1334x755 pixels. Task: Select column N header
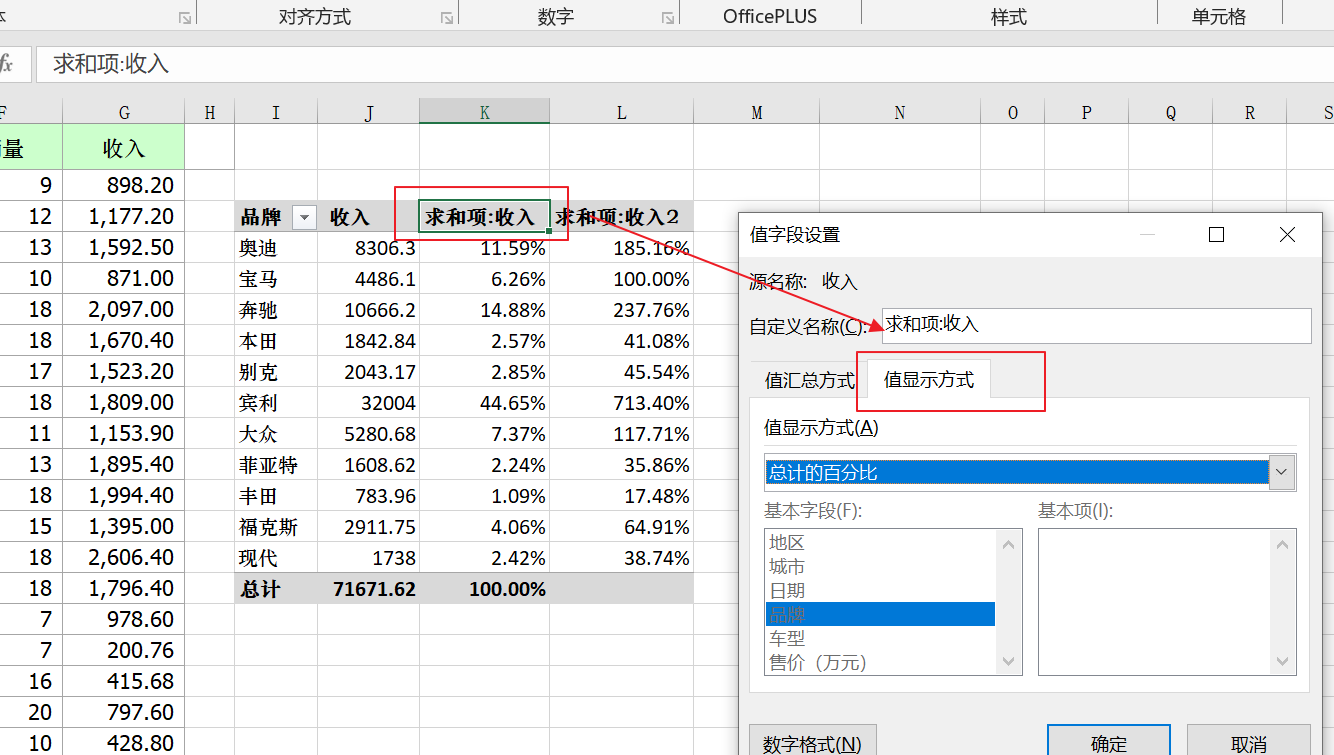point(900,112)
